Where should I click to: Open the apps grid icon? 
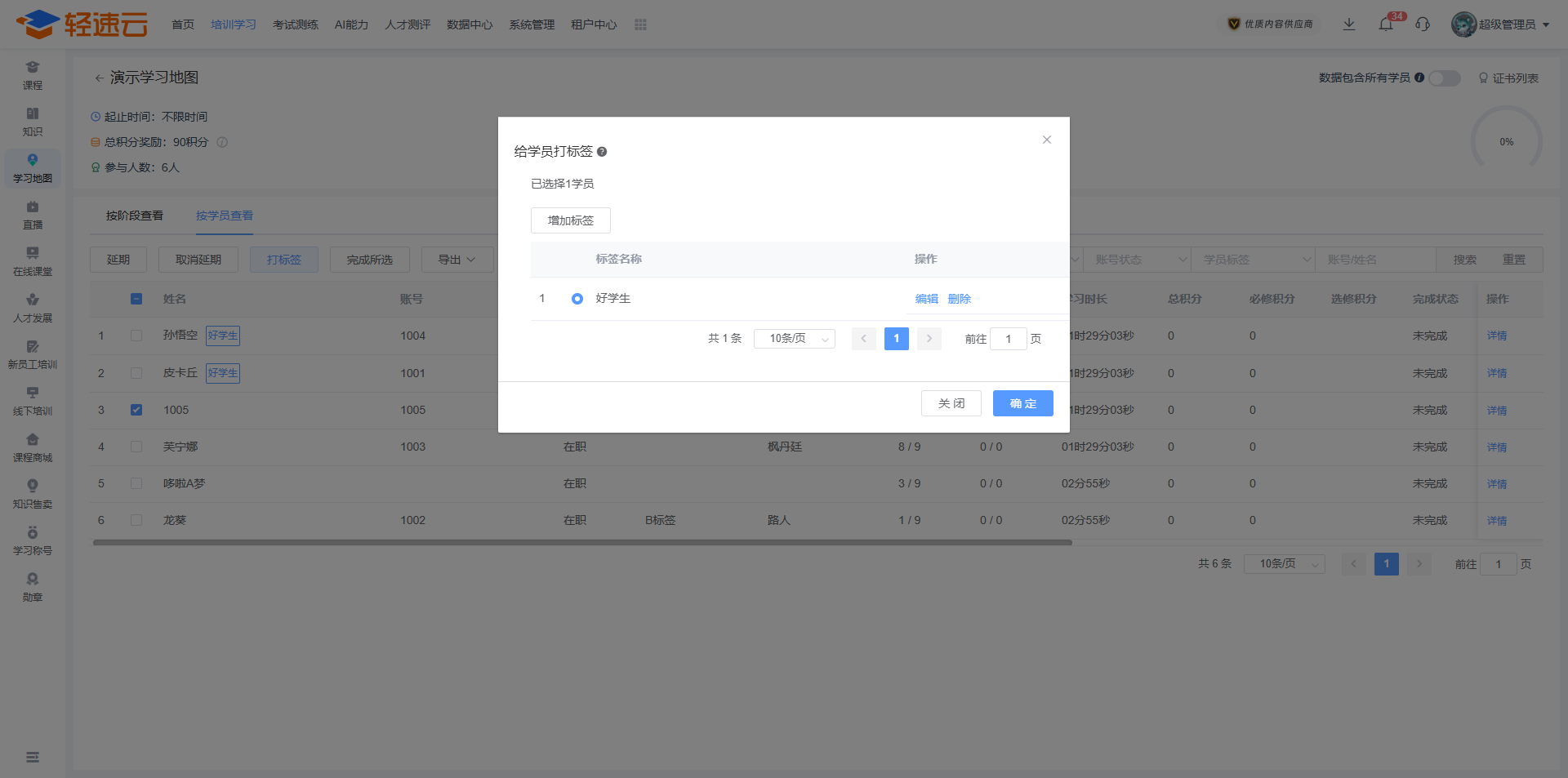pyautogui.click(x=640, y=24)
